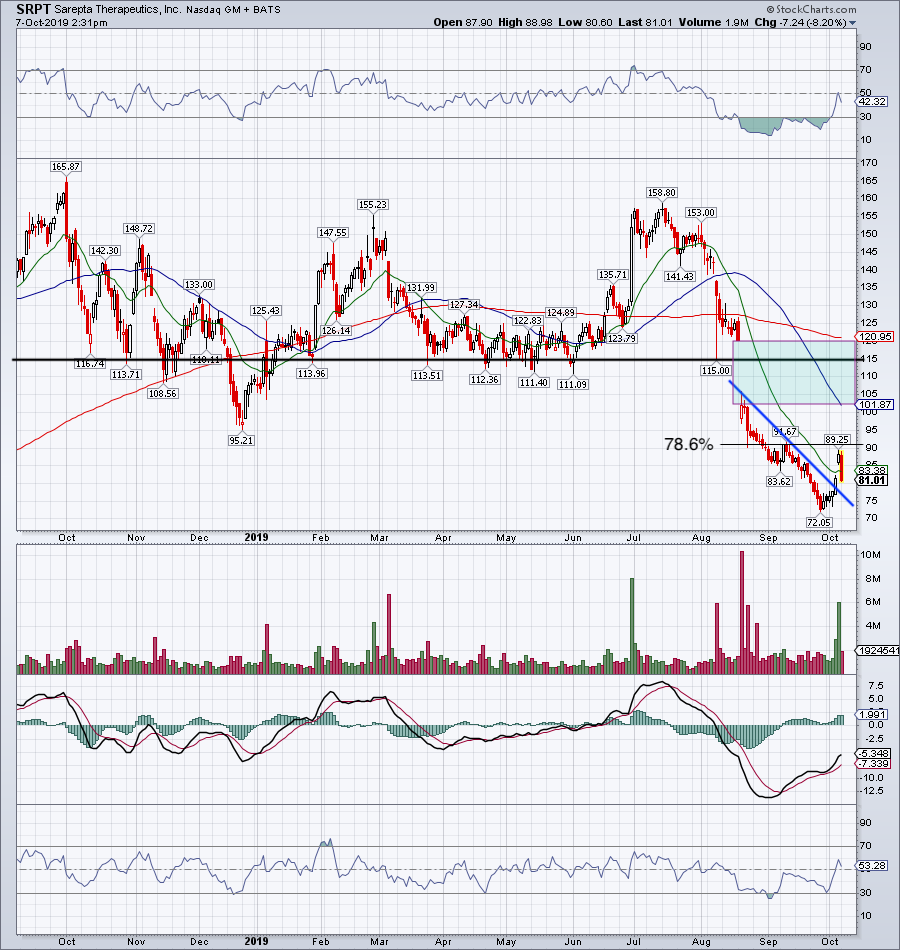Click the 122.83 price label
The height and width of the screenshot is (950, 900).
pos(527,321)
